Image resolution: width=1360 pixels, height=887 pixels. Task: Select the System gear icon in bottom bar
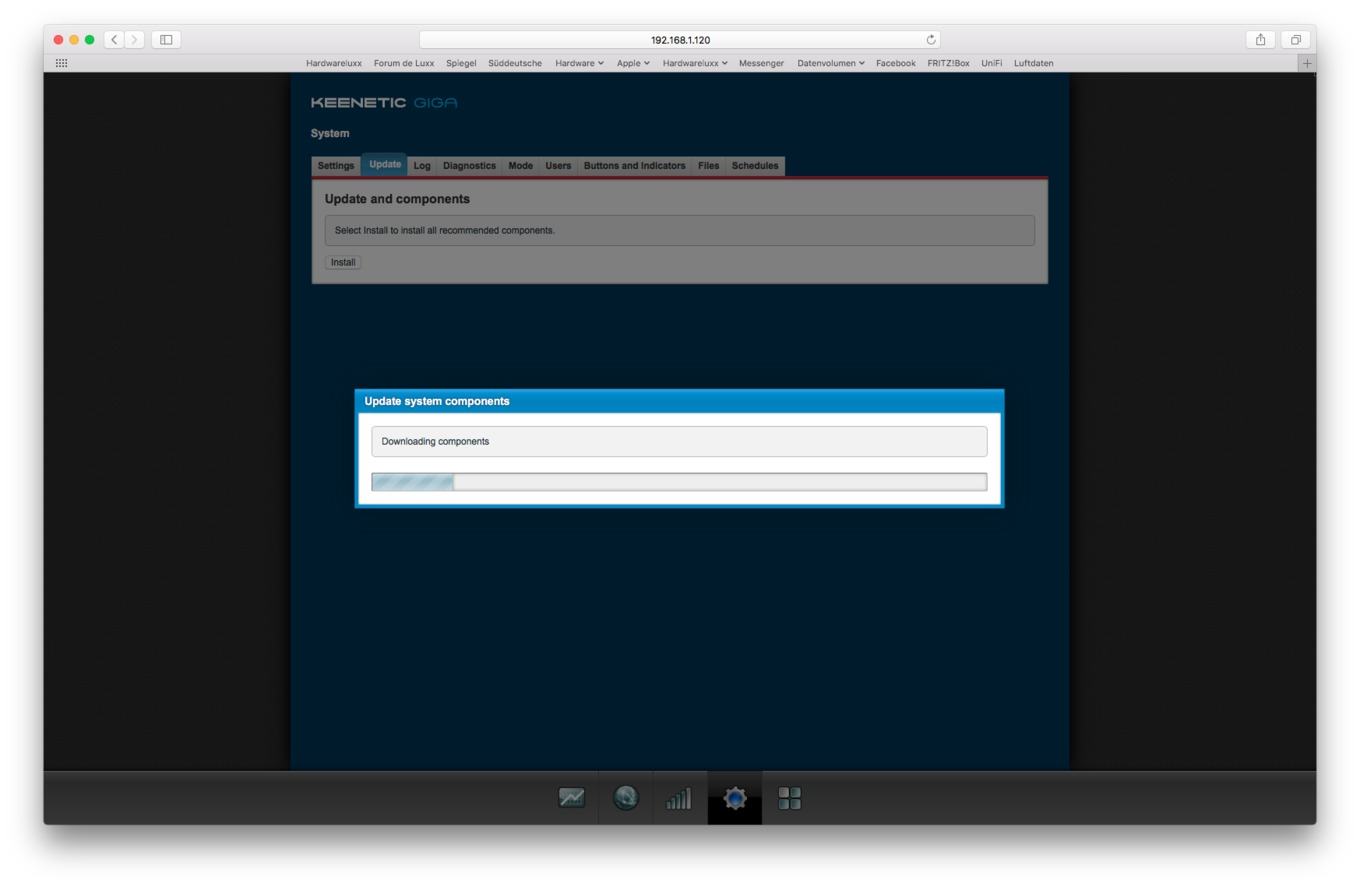coord(735,798)
